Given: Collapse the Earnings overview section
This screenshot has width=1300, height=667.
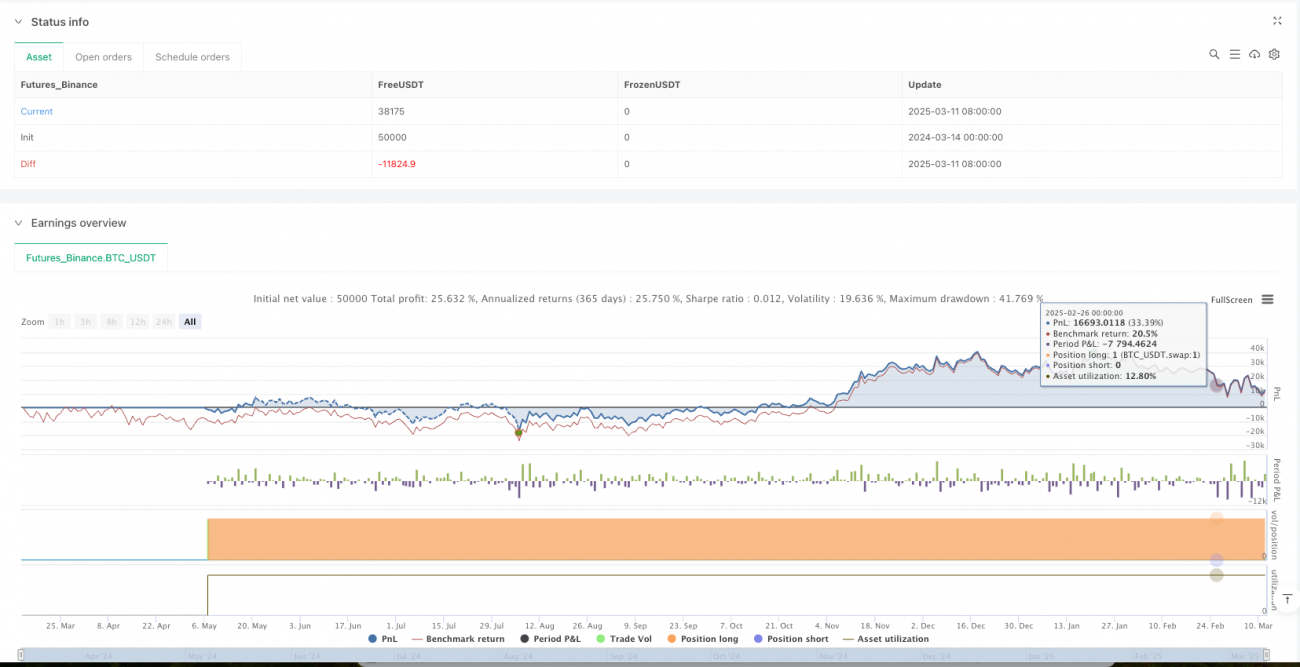Looking at the screenshot, I should (x=19, y=223).
